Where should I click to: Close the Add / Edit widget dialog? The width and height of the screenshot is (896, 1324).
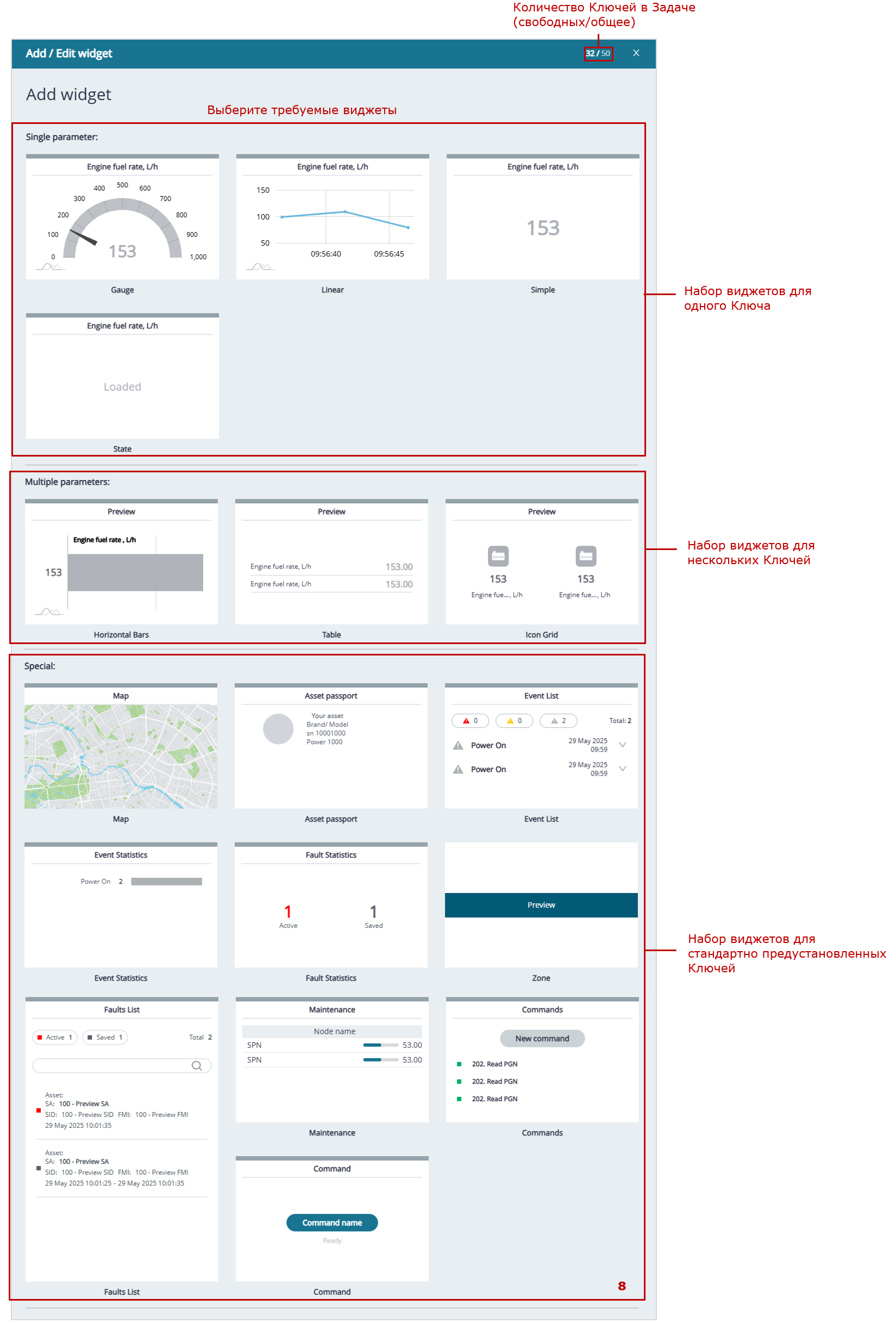636,53
